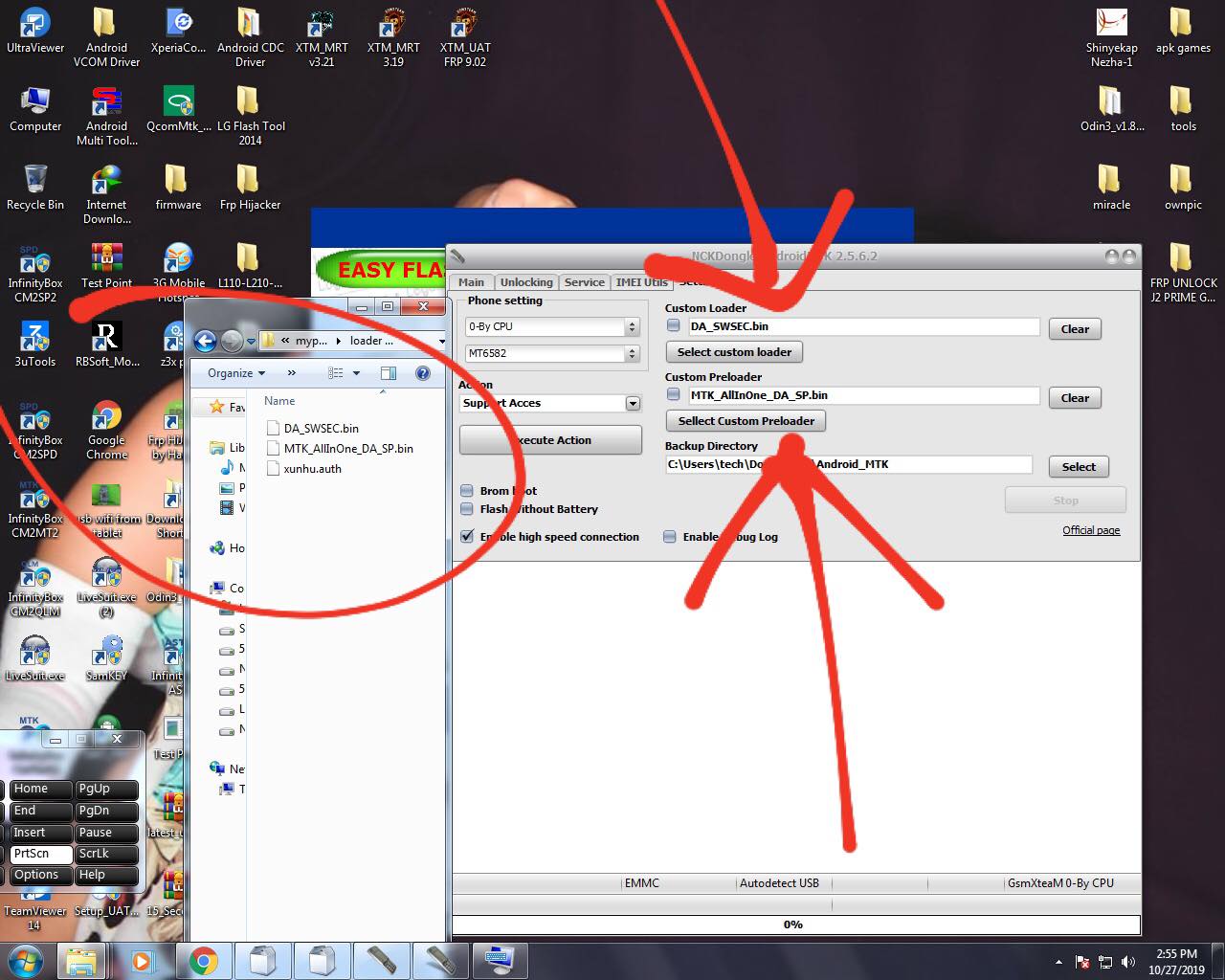This screenshot has height=980, width=1225.
Task: Click the 0% progress bar
Action: 795,924
